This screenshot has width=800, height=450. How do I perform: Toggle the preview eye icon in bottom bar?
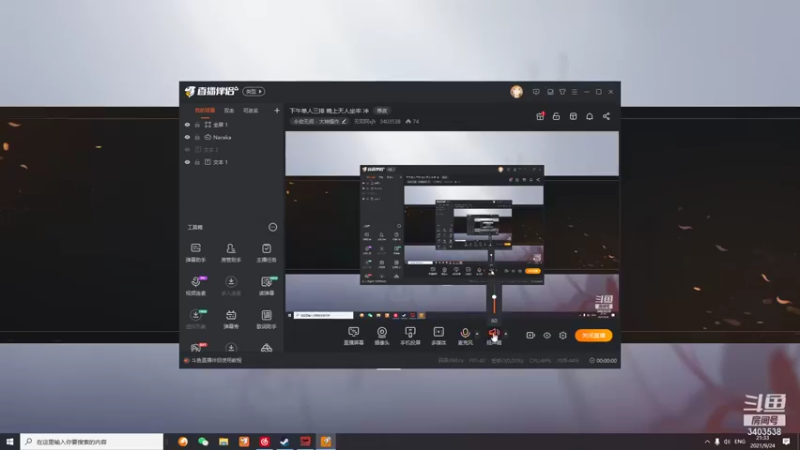(x=547, y=335)
